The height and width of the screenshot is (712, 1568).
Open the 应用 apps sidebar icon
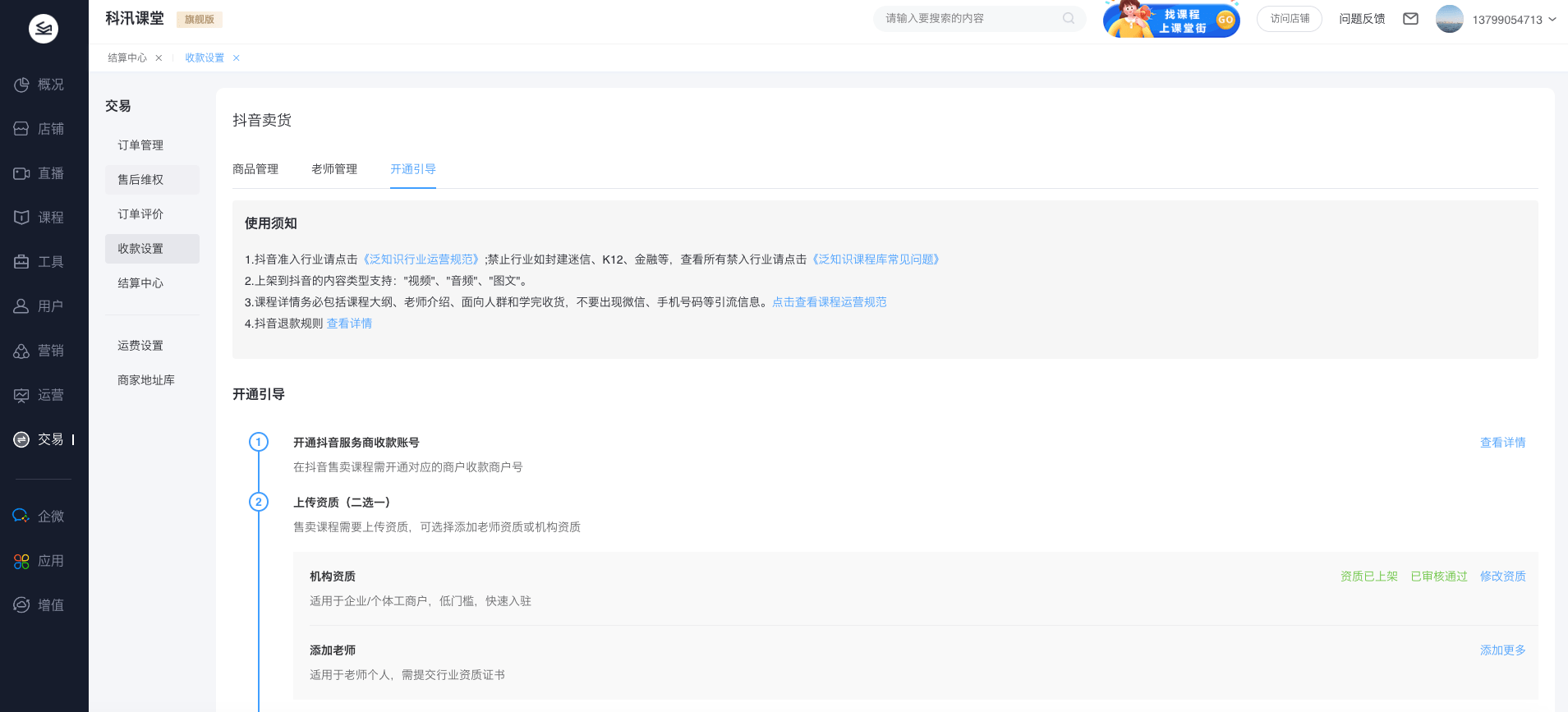tap(21, 561)
